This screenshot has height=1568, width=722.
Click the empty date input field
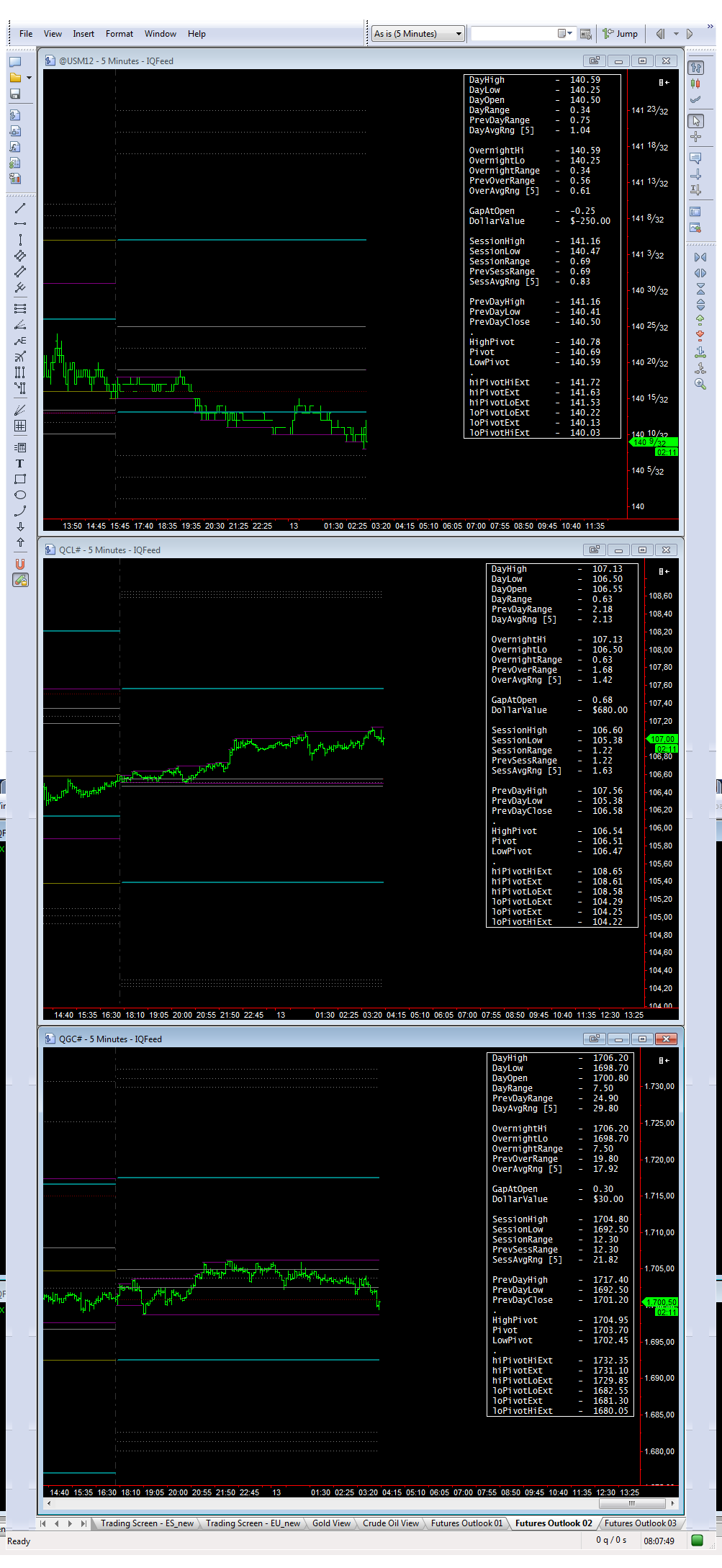tap(514, 34)
